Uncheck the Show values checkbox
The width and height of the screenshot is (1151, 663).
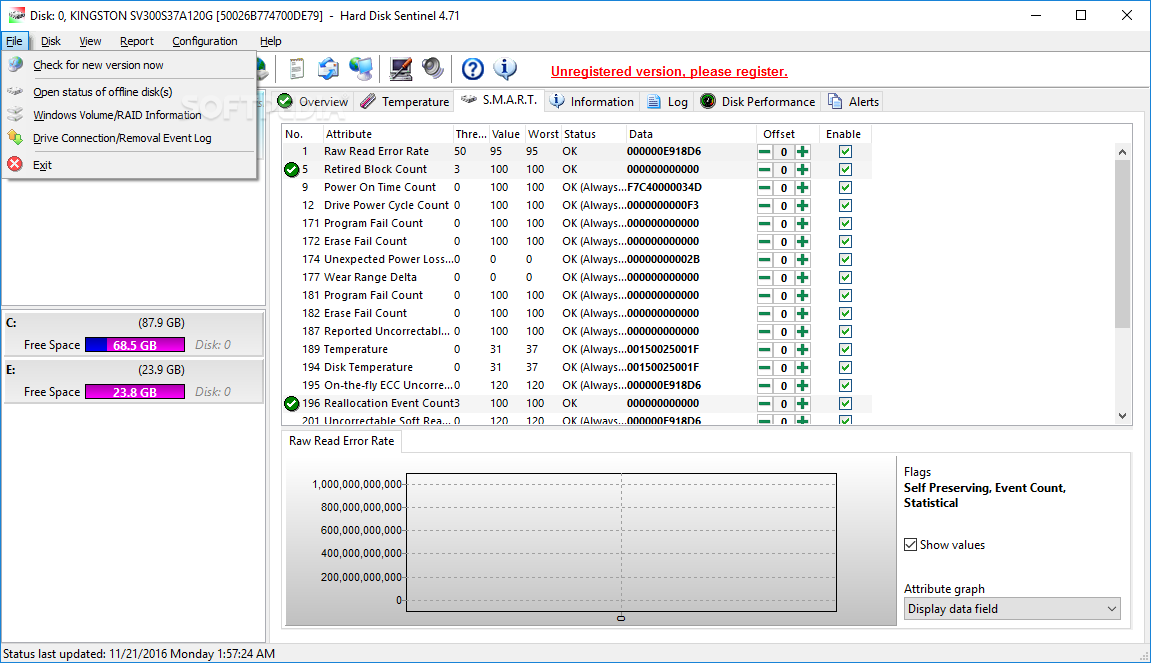(x=910, y=545)
